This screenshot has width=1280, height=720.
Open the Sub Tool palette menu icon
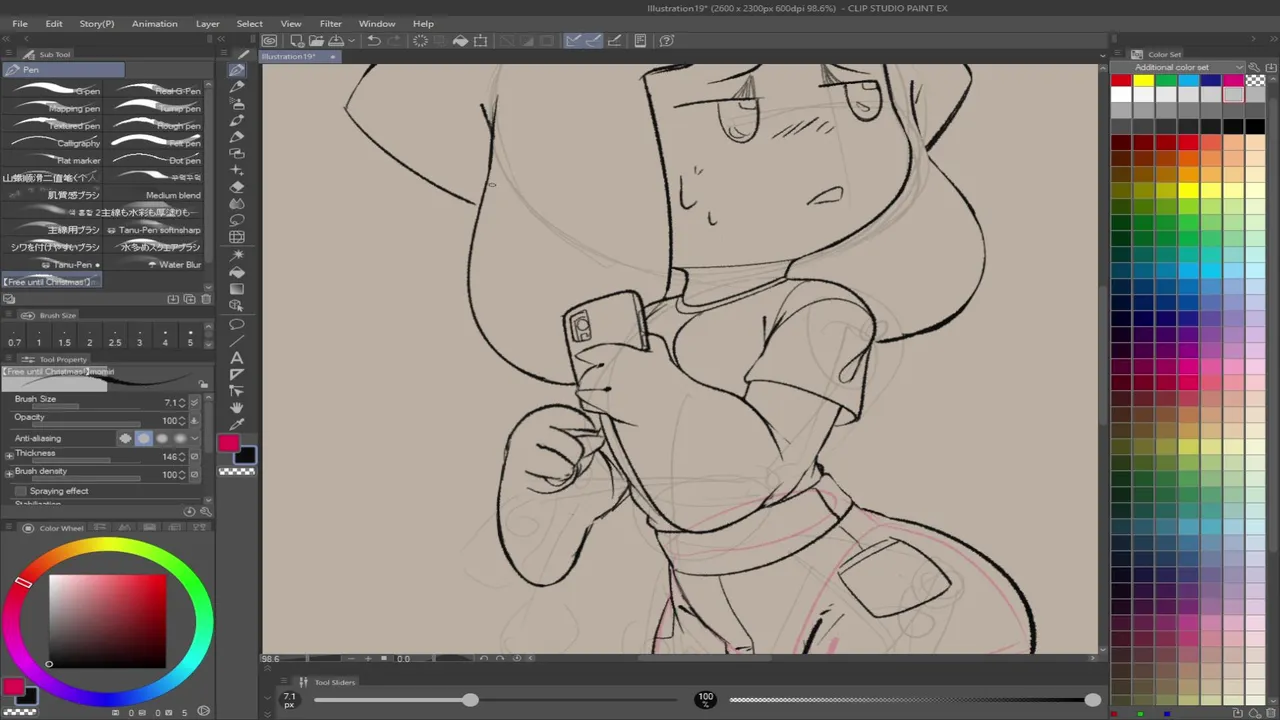pos(8,54)
